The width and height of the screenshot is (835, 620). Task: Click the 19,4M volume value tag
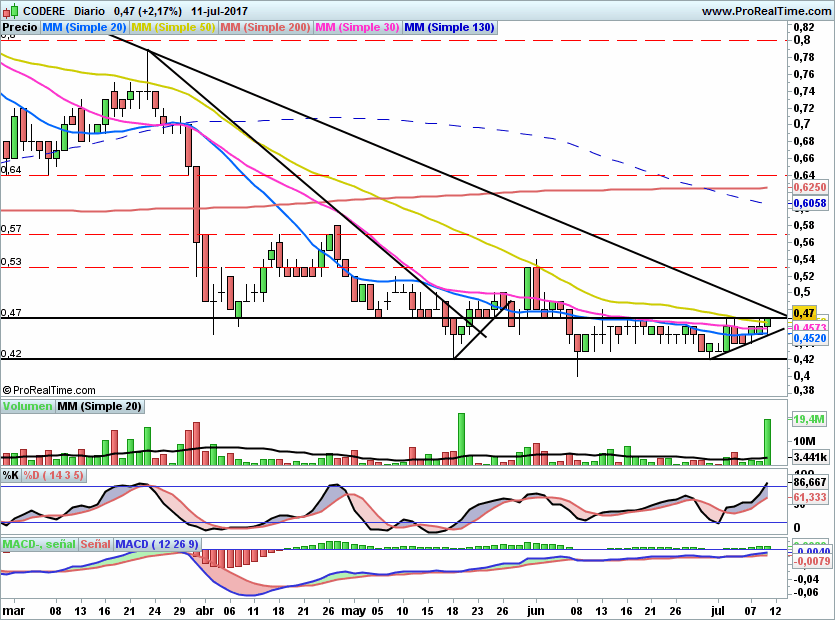click(808, 419)
